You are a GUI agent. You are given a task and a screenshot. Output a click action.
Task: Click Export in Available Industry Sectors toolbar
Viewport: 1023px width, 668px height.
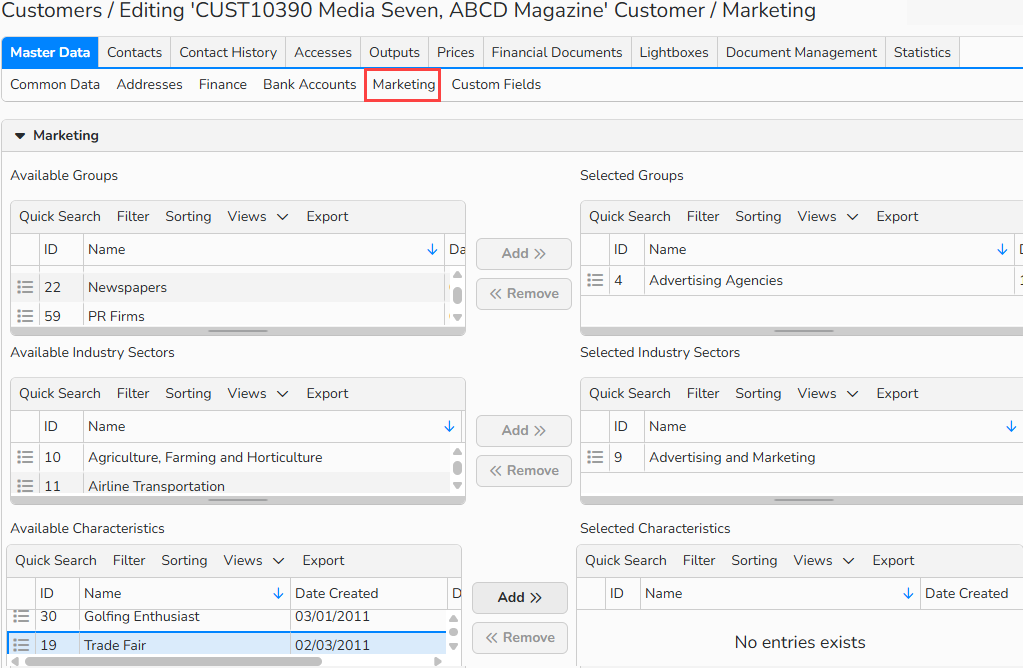coord(328,393)
